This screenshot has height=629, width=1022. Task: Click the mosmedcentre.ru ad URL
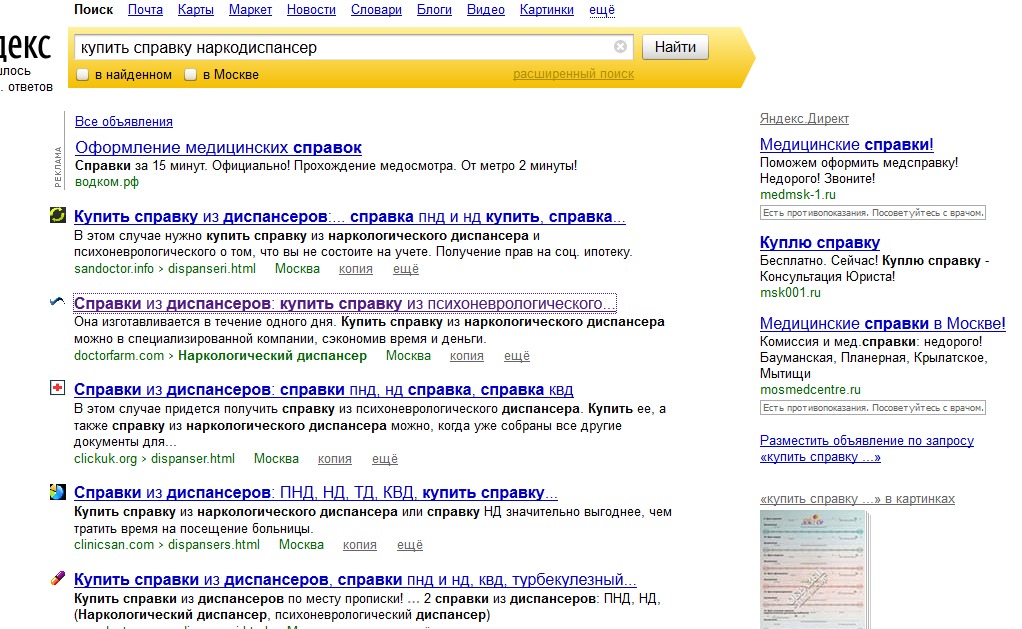pyautogui.click(x=810, y=390)
